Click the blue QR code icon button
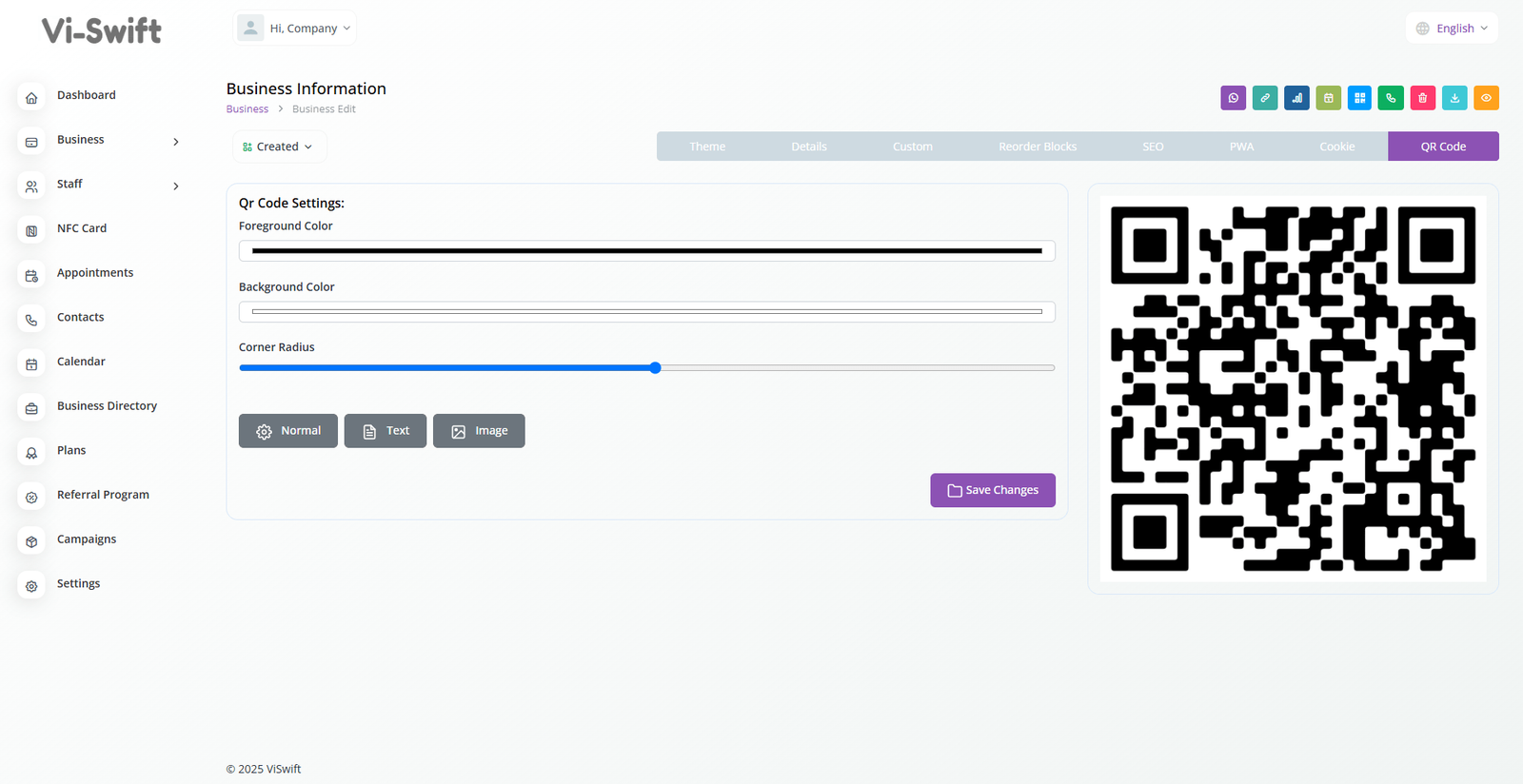Viewport: 1523px width, 784px height. tap(1359, 98)
